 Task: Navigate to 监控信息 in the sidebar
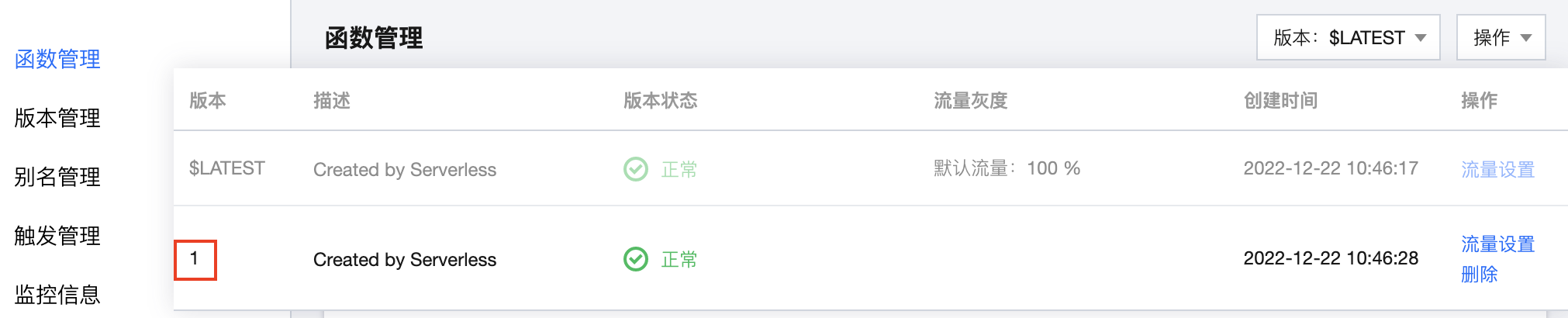tap(57, 295)
